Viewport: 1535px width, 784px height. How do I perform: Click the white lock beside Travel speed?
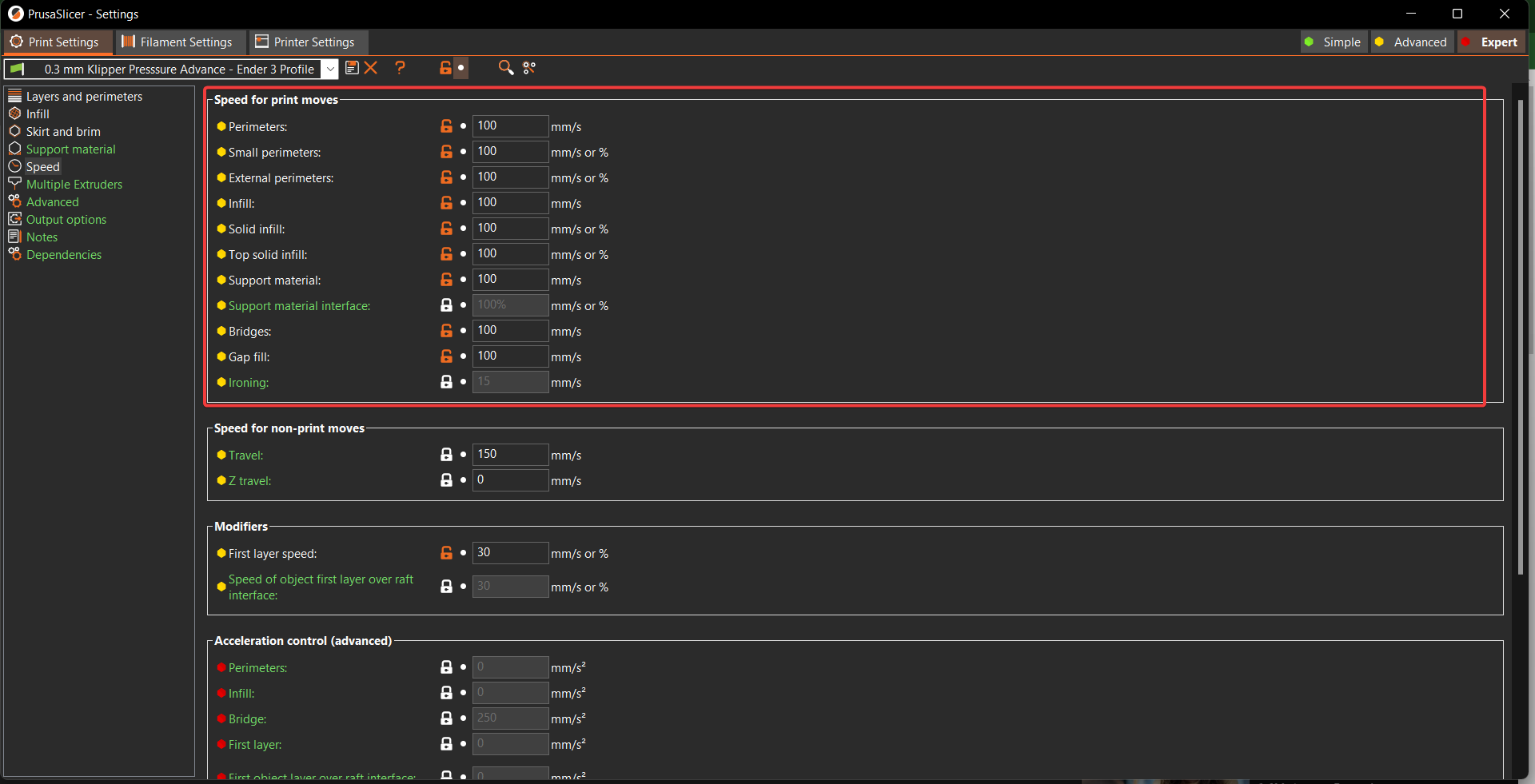446,455
